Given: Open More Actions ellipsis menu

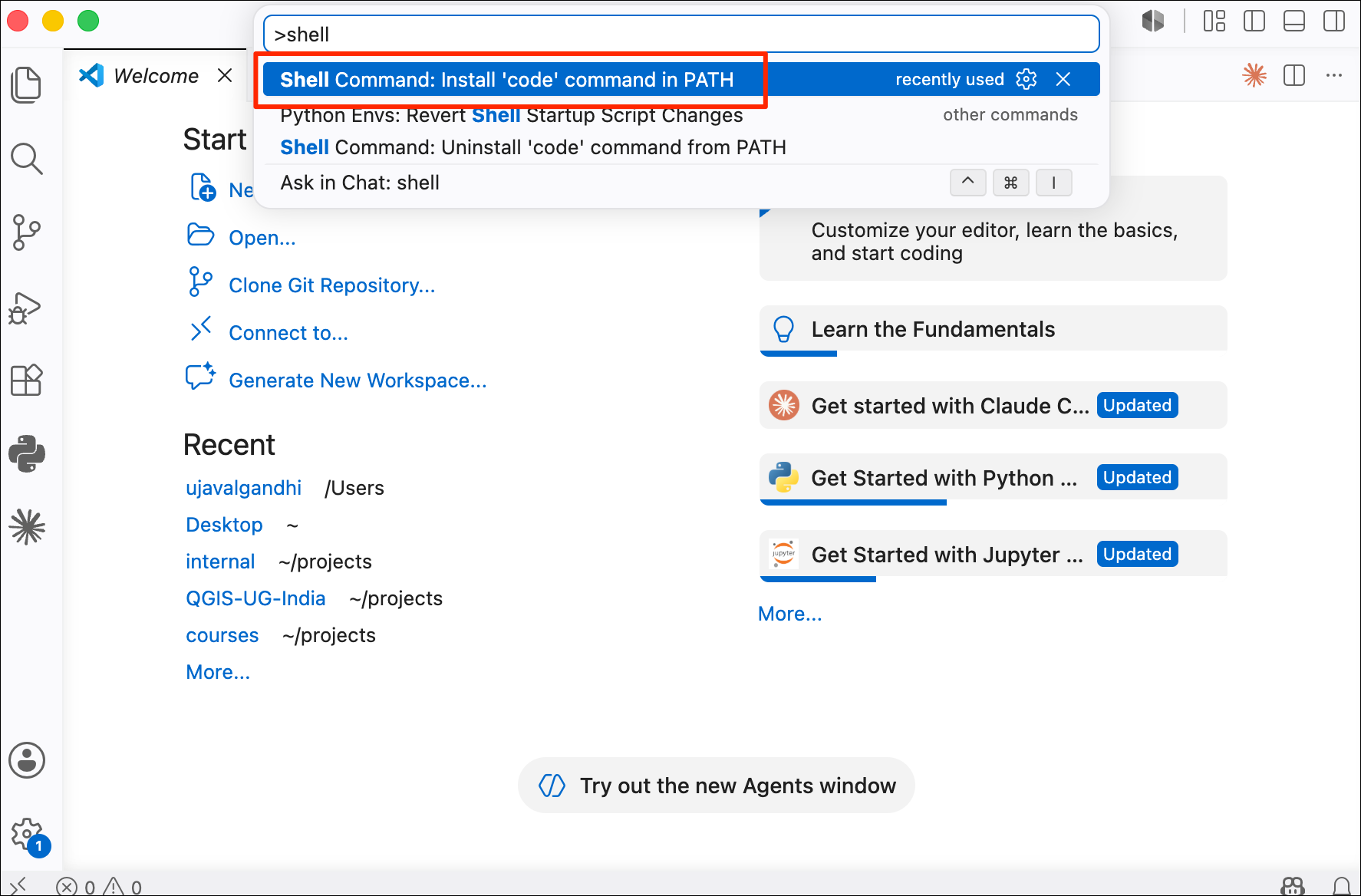Looking at the screenshot, I should tap(1334, 75).
